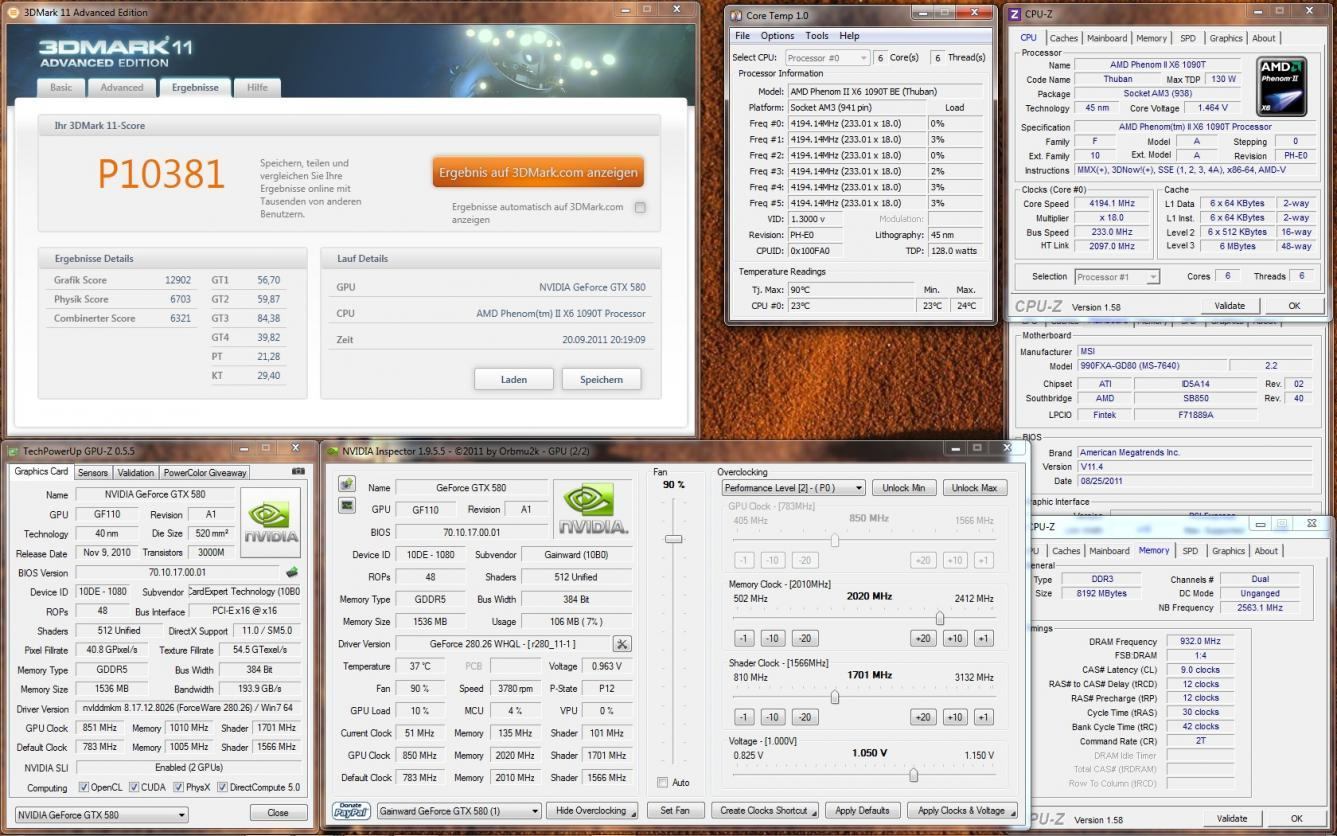This screenshot has height=836, width=1337.
Task: Open SPD tab in CPU-Z Memory window
Action: [x=1190, y=551]
